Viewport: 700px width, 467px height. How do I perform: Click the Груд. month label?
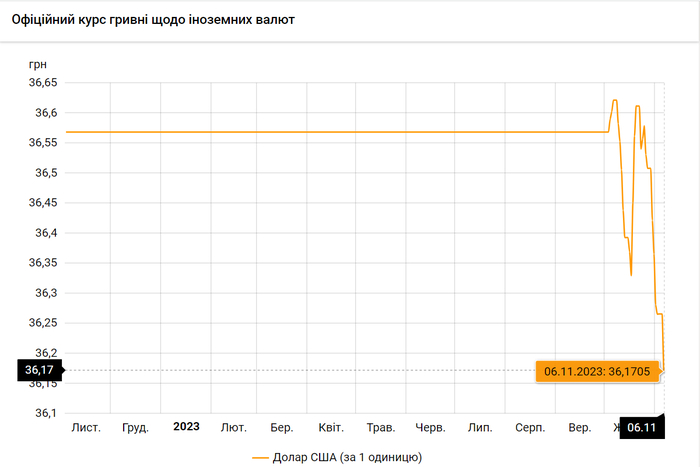coord(135,427)
